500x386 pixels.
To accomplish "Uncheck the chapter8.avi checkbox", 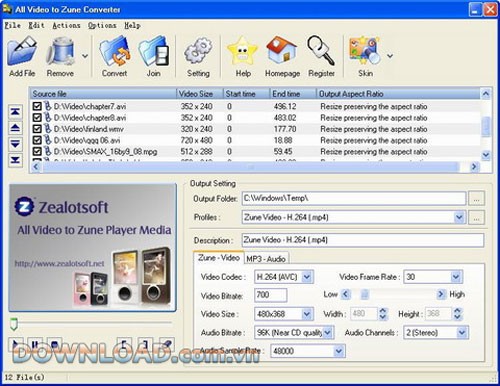I will click(37, 118).
